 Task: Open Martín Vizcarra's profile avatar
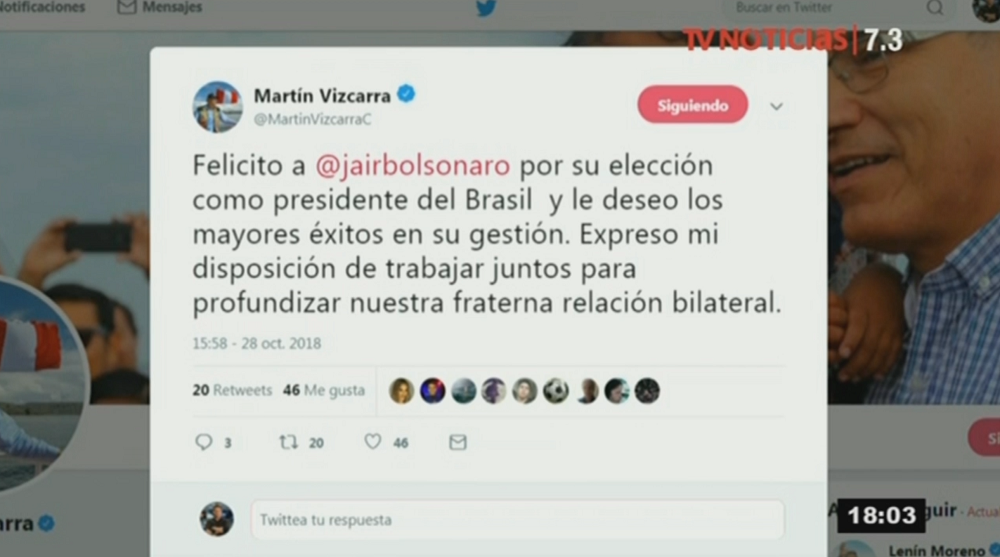coord(217,107)
